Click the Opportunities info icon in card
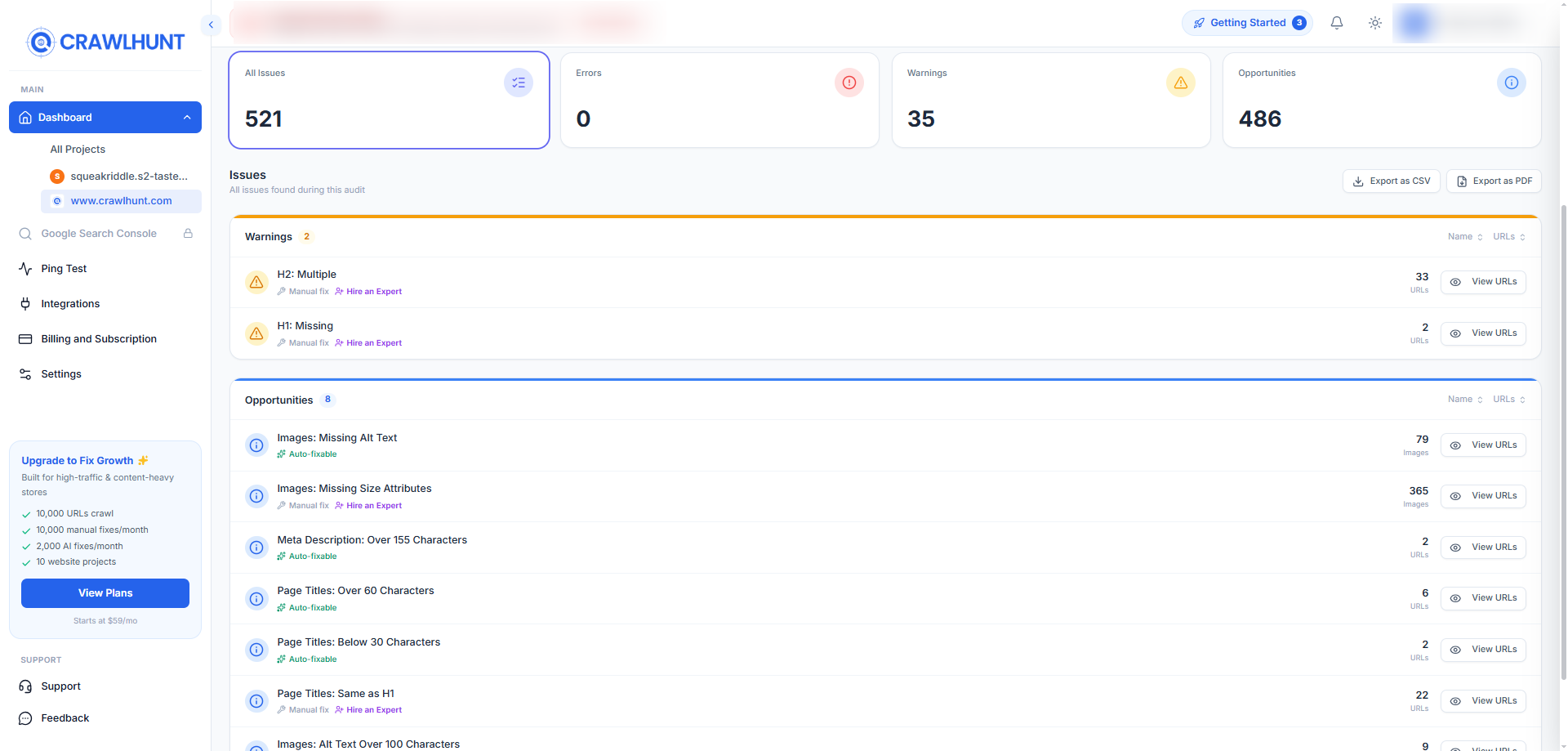This screenshot has height=751, width=1568. pos(1512,83)
